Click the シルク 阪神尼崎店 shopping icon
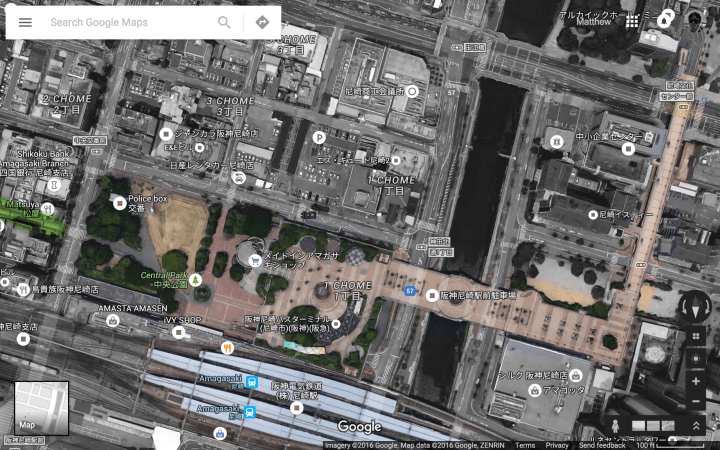The image size is (720, 450). pos(576,376)
